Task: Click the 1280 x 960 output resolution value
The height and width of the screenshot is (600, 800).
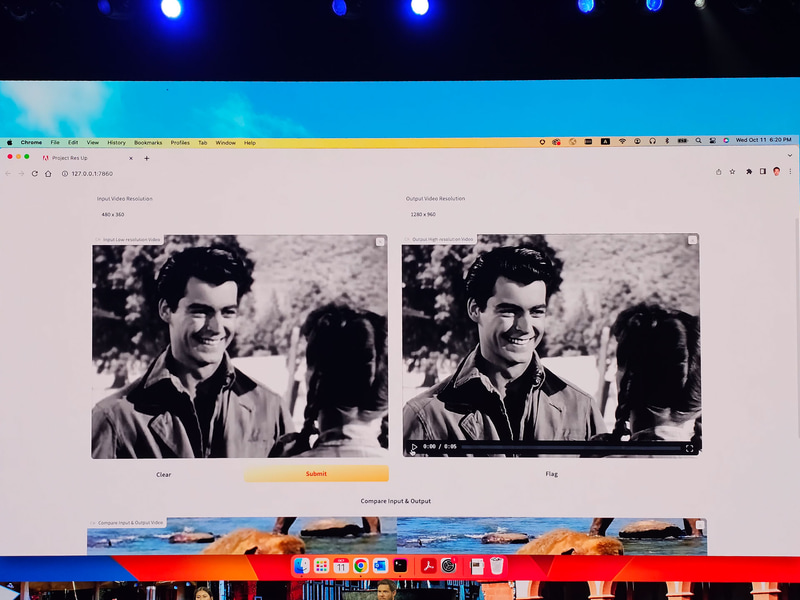Action: click(x=423, y=215)
